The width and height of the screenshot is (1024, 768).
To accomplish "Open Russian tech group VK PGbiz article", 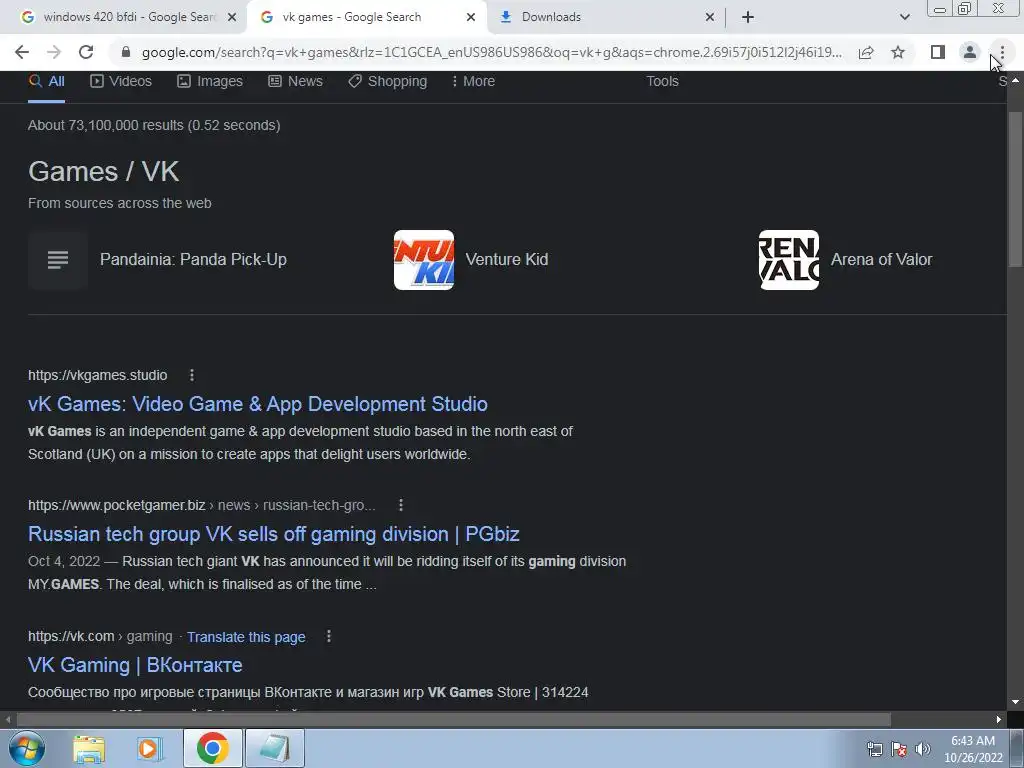I will (x=274, y=534).
